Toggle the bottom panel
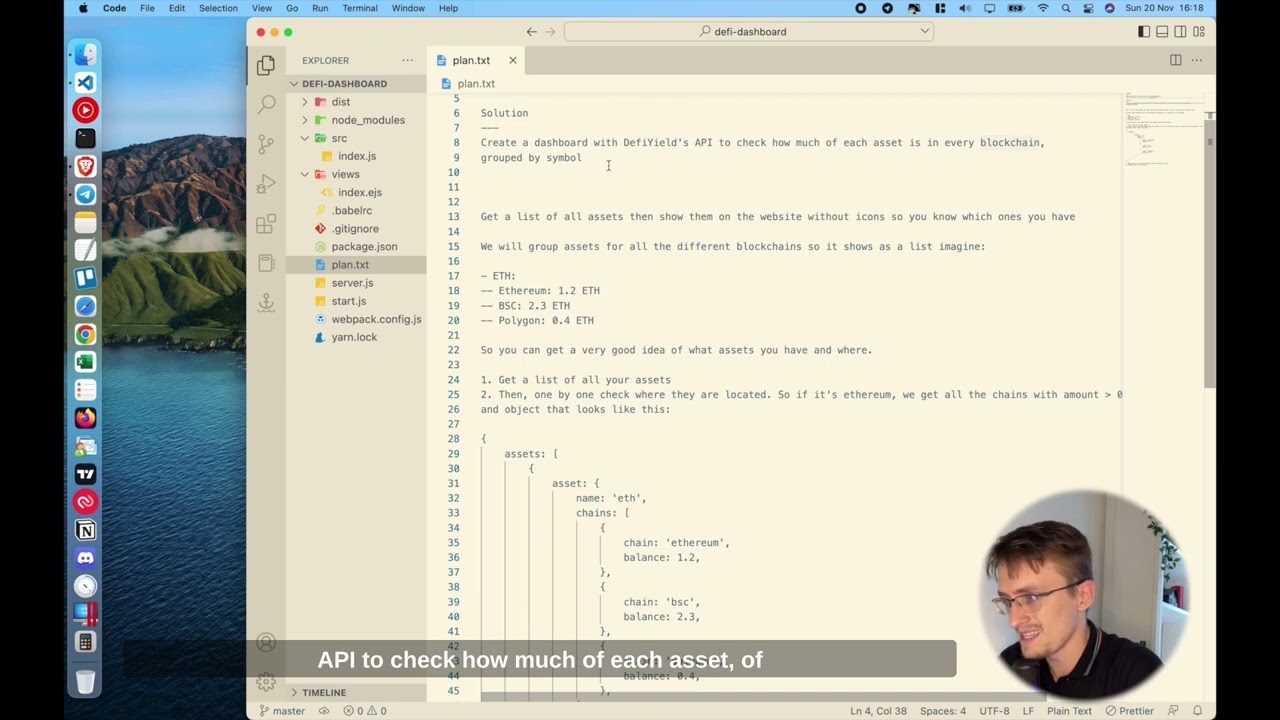This screenshot has height=720, width=1280. [x=1162, y=31]
